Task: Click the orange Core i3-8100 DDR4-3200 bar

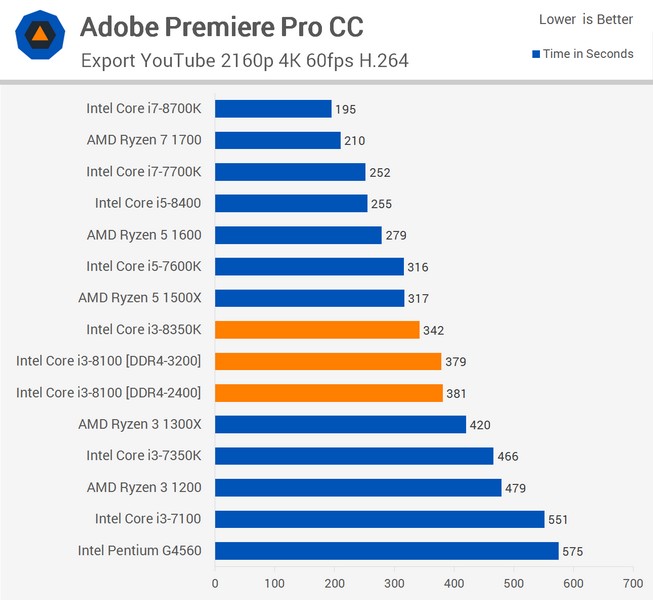Action: coord(328,361)
